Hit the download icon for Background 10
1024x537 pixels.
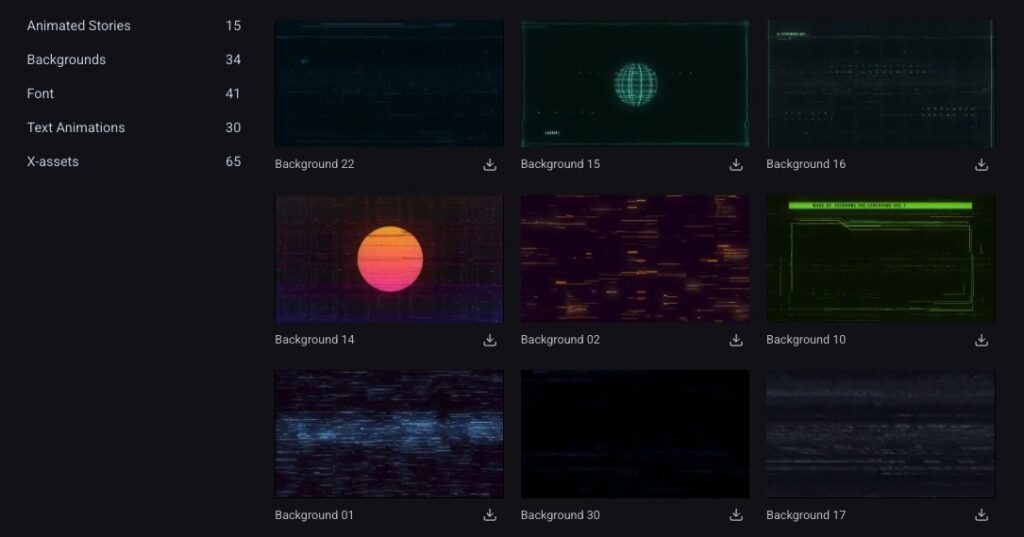point(982,340)
